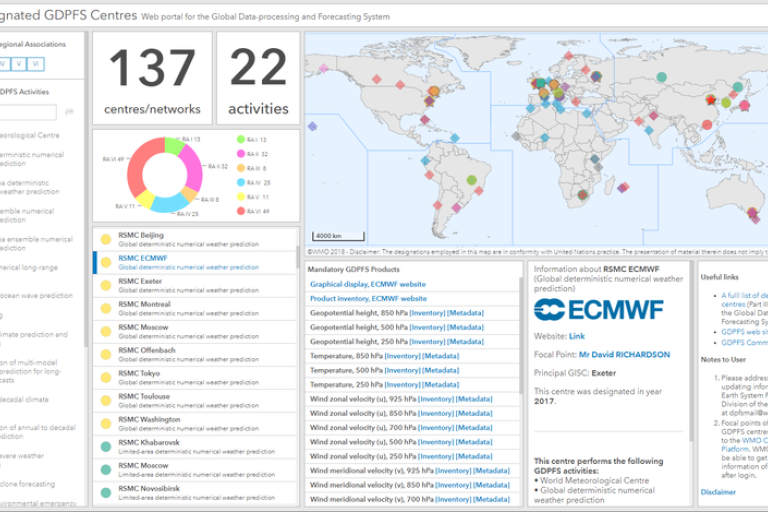Select the RSMC Moscow limited-area prediction row

coord(194,470)
